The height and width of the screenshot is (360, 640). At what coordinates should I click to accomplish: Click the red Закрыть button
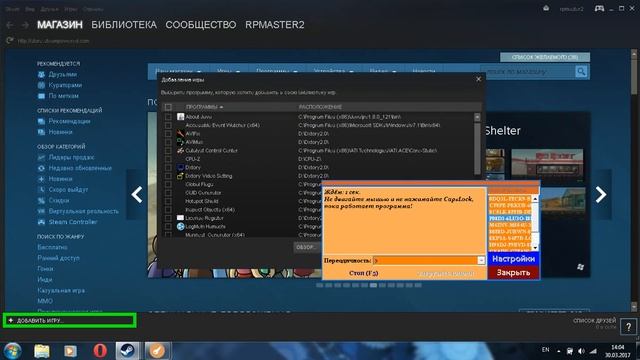pos(513,273)
